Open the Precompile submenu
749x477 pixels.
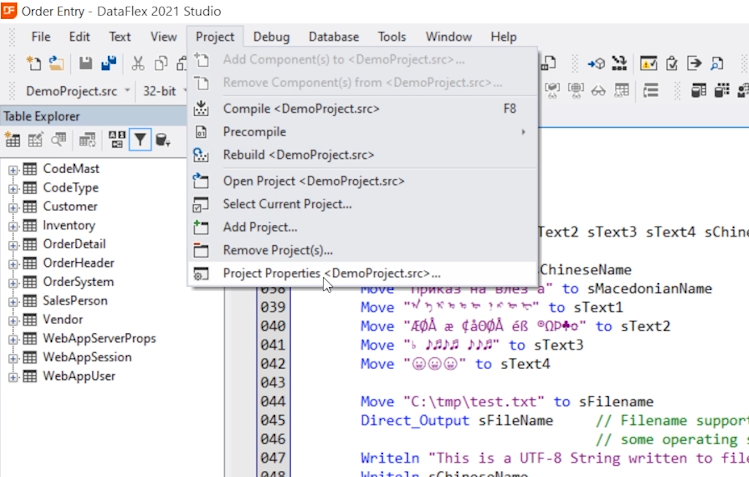point(254,132)
